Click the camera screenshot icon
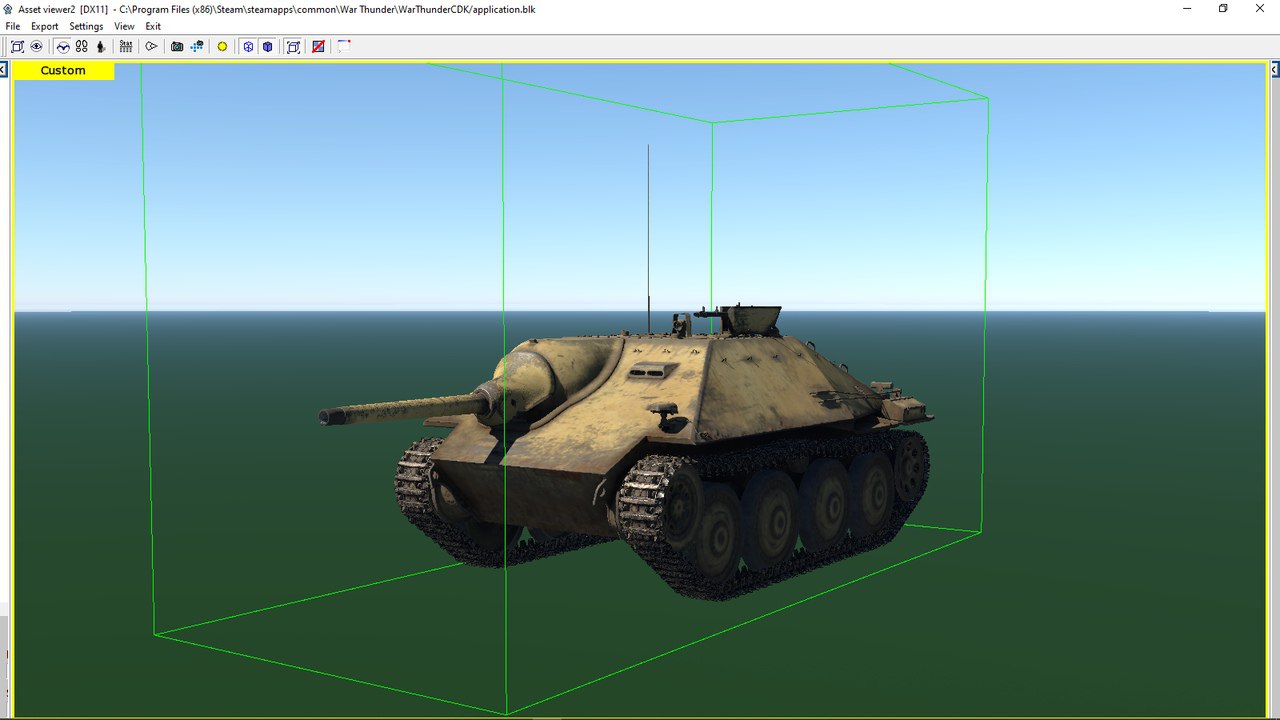Image resolution: width=1280 pixels, height=720 pixels. [x=177, y=46]
